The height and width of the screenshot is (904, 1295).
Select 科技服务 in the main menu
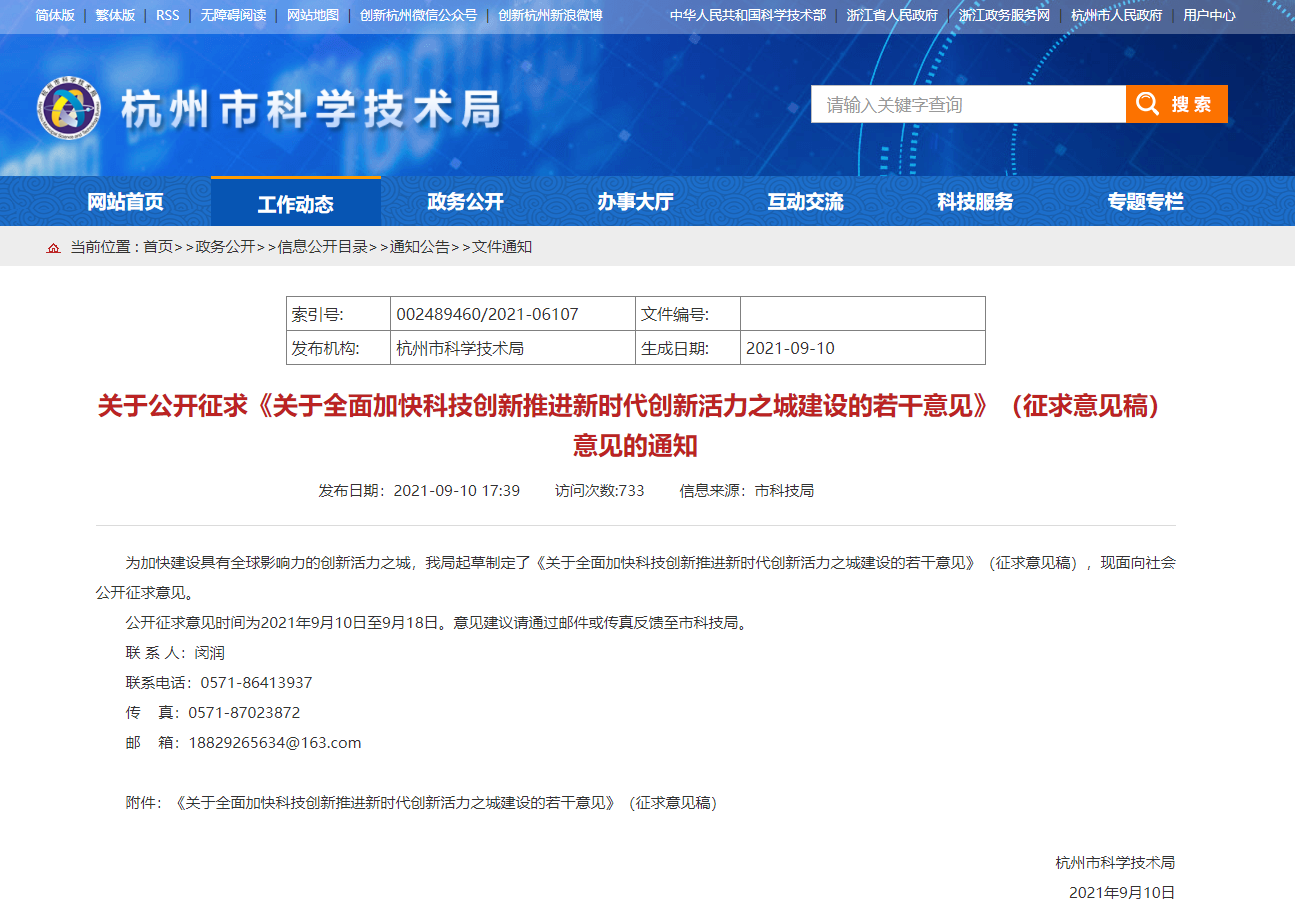[975, 202]
